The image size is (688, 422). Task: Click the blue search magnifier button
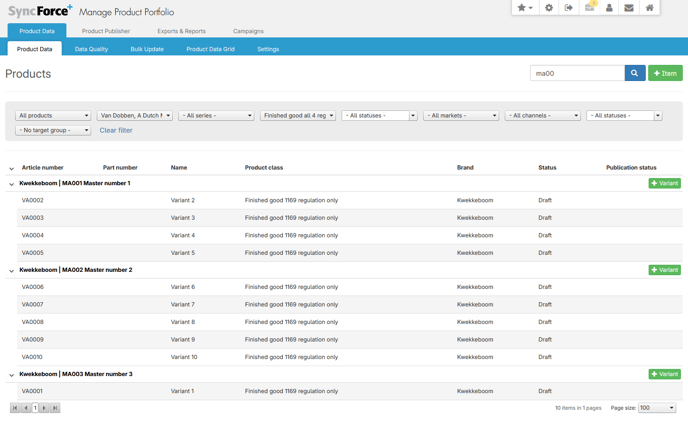pyautogui.click(x=634, y=73)
